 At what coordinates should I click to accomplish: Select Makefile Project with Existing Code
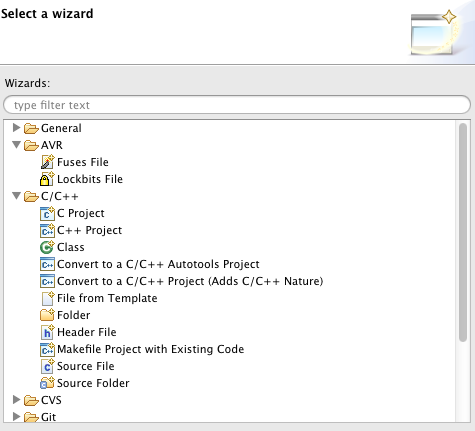coord(150,349)
